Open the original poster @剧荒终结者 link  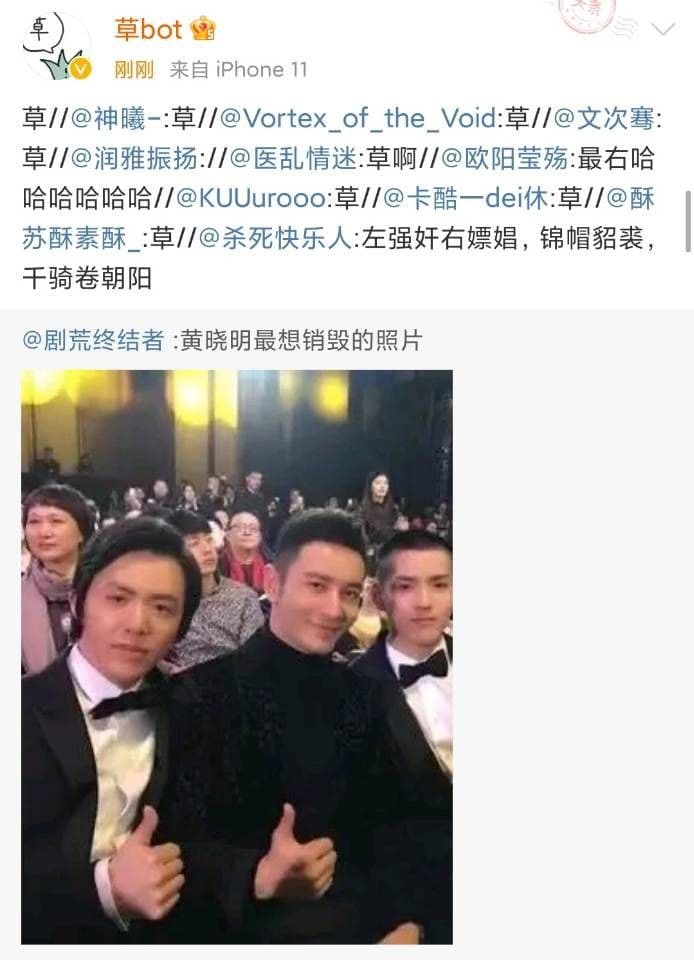[93, 340]
